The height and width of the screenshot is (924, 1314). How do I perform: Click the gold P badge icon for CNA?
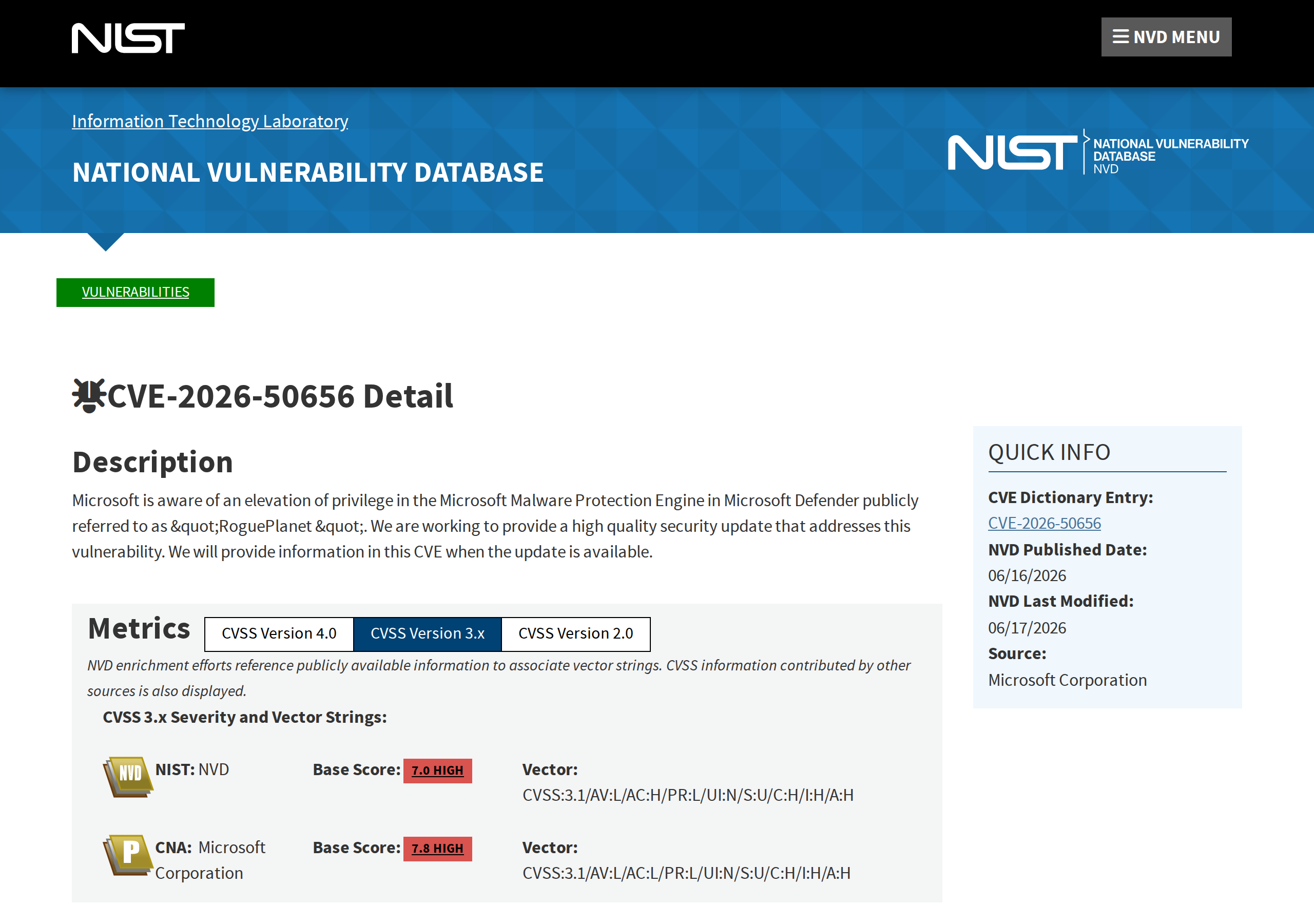(x=128, y=855)
